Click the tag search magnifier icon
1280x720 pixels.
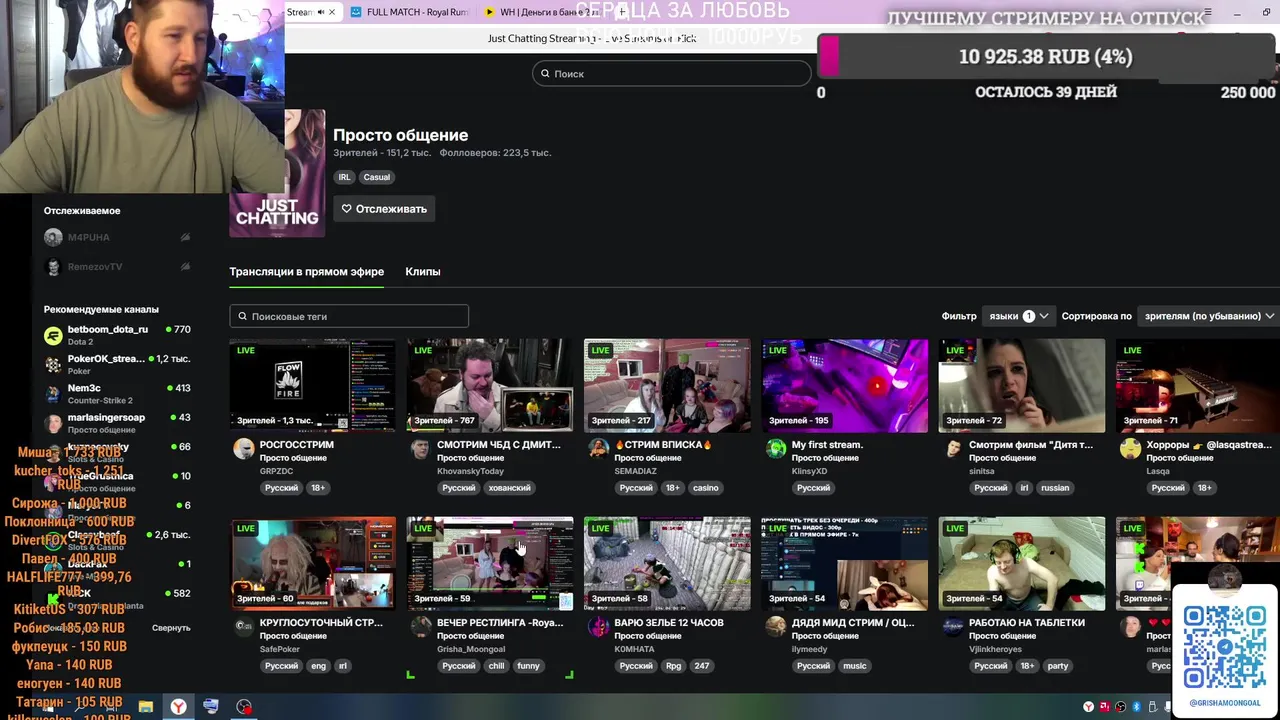pyautogui.click(x=242, y=317)
